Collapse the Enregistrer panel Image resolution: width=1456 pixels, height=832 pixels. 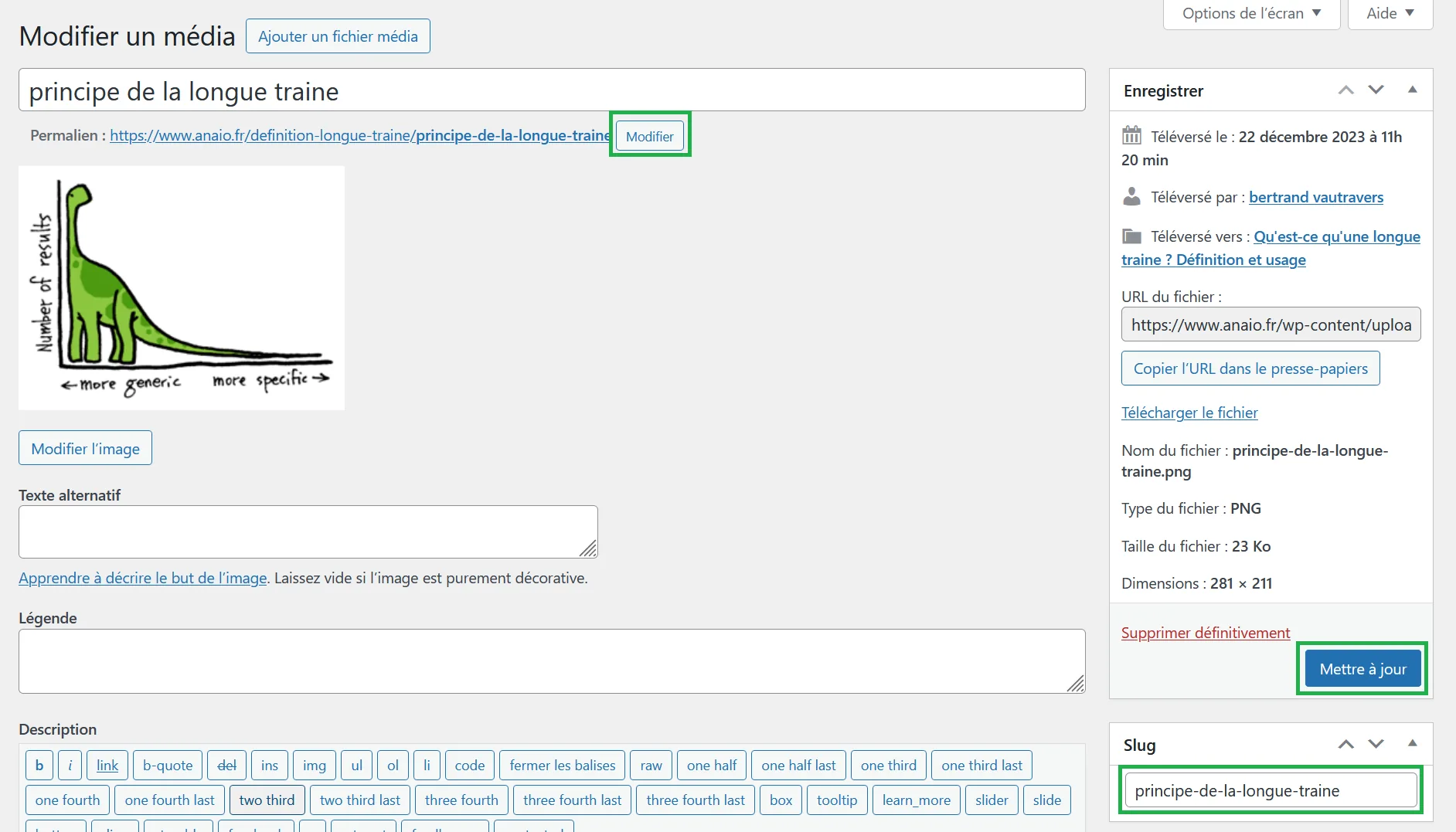tap(1412, 90)
